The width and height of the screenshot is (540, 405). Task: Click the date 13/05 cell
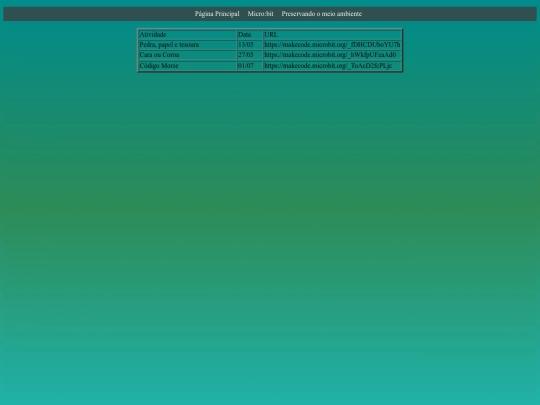(250, 45)
